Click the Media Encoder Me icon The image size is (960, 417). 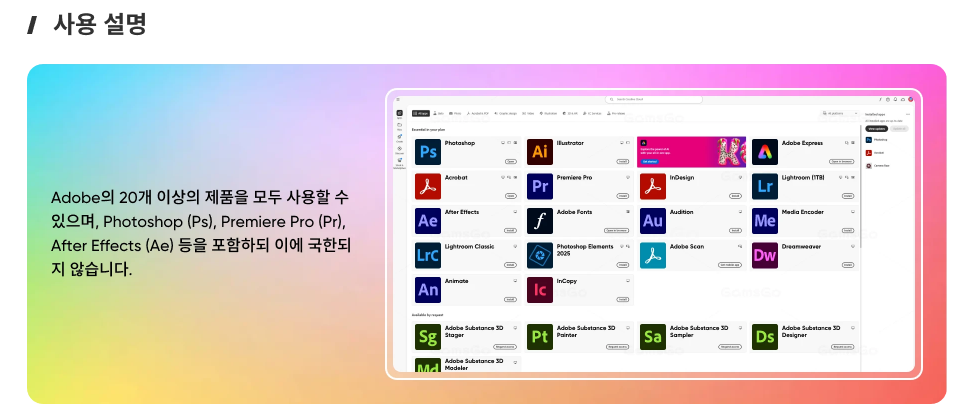pyautogui.click(x=765, y=221)
